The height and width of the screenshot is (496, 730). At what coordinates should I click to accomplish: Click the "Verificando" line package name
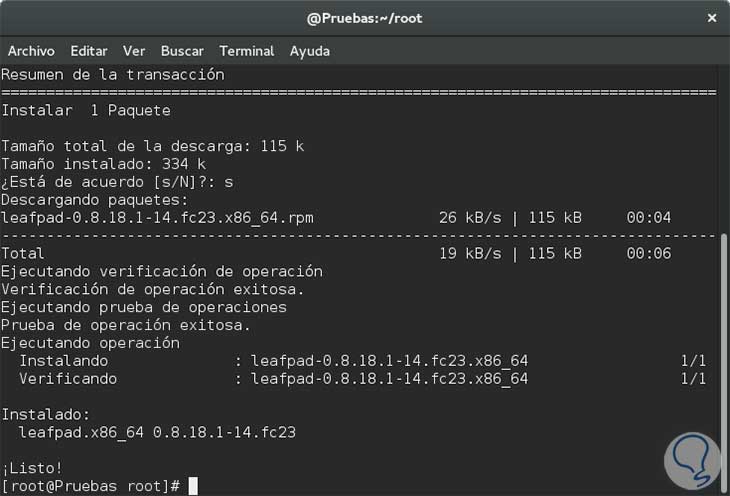(389, 379)
